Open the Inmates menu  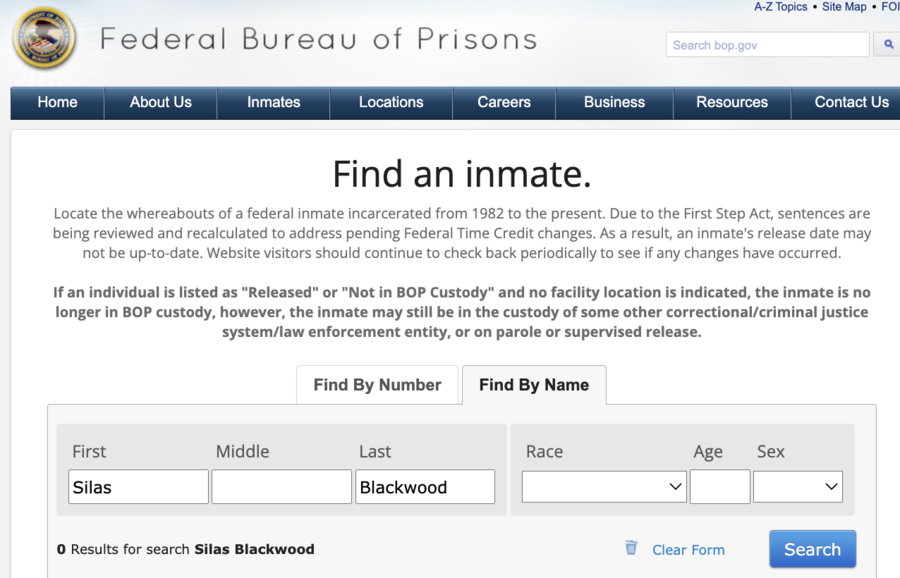(x=274, y=103)
